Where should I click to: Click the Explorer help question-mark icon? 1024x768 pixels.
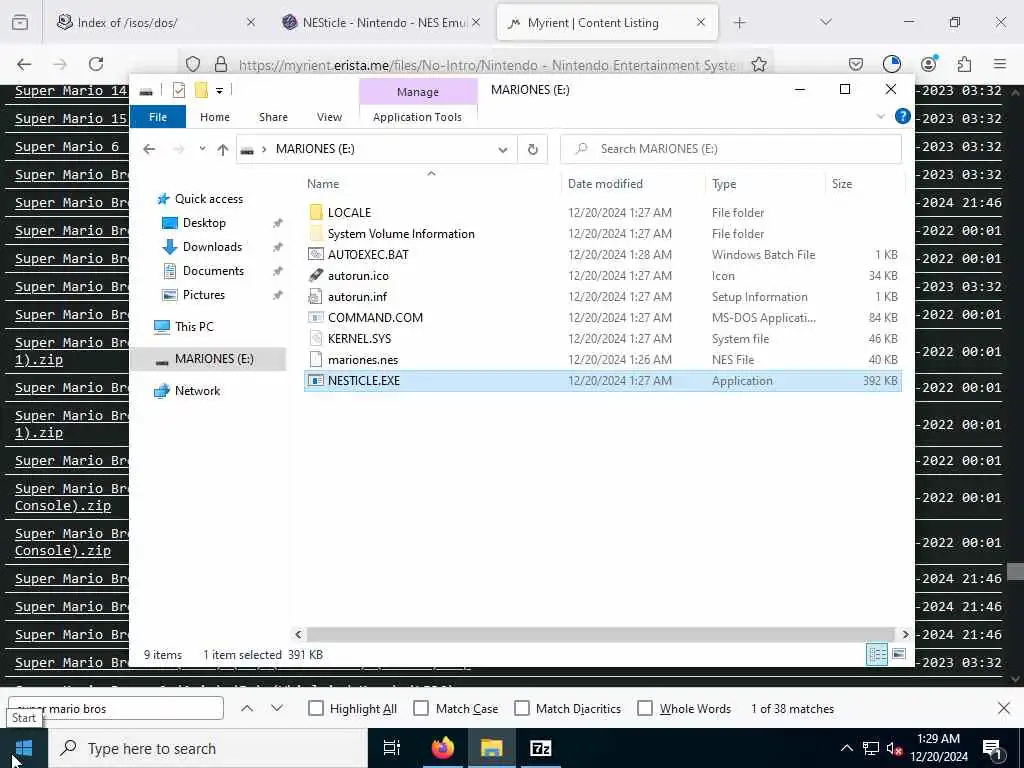(903, 116)
